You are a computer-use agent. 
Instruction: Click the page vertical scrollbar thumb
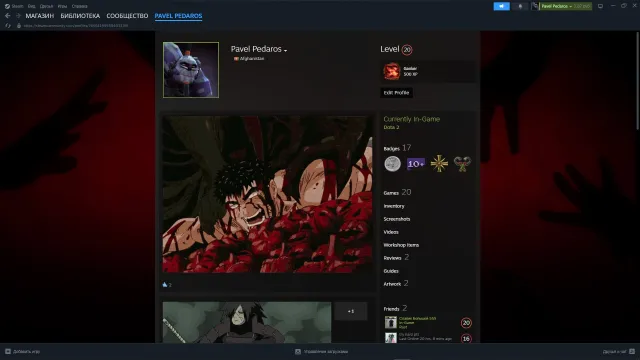click(638, 81)
